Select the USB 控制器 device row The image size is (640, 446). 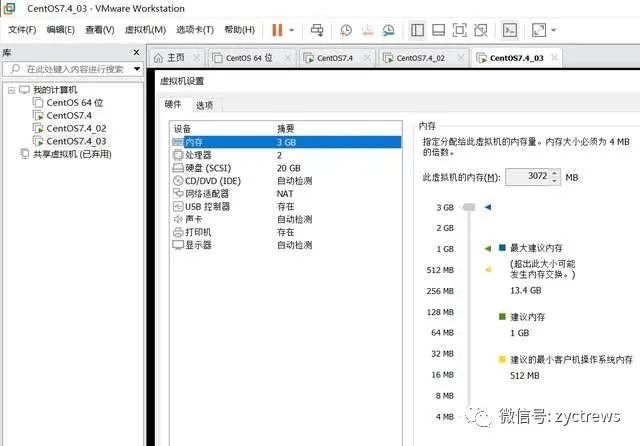pos(286,206)
